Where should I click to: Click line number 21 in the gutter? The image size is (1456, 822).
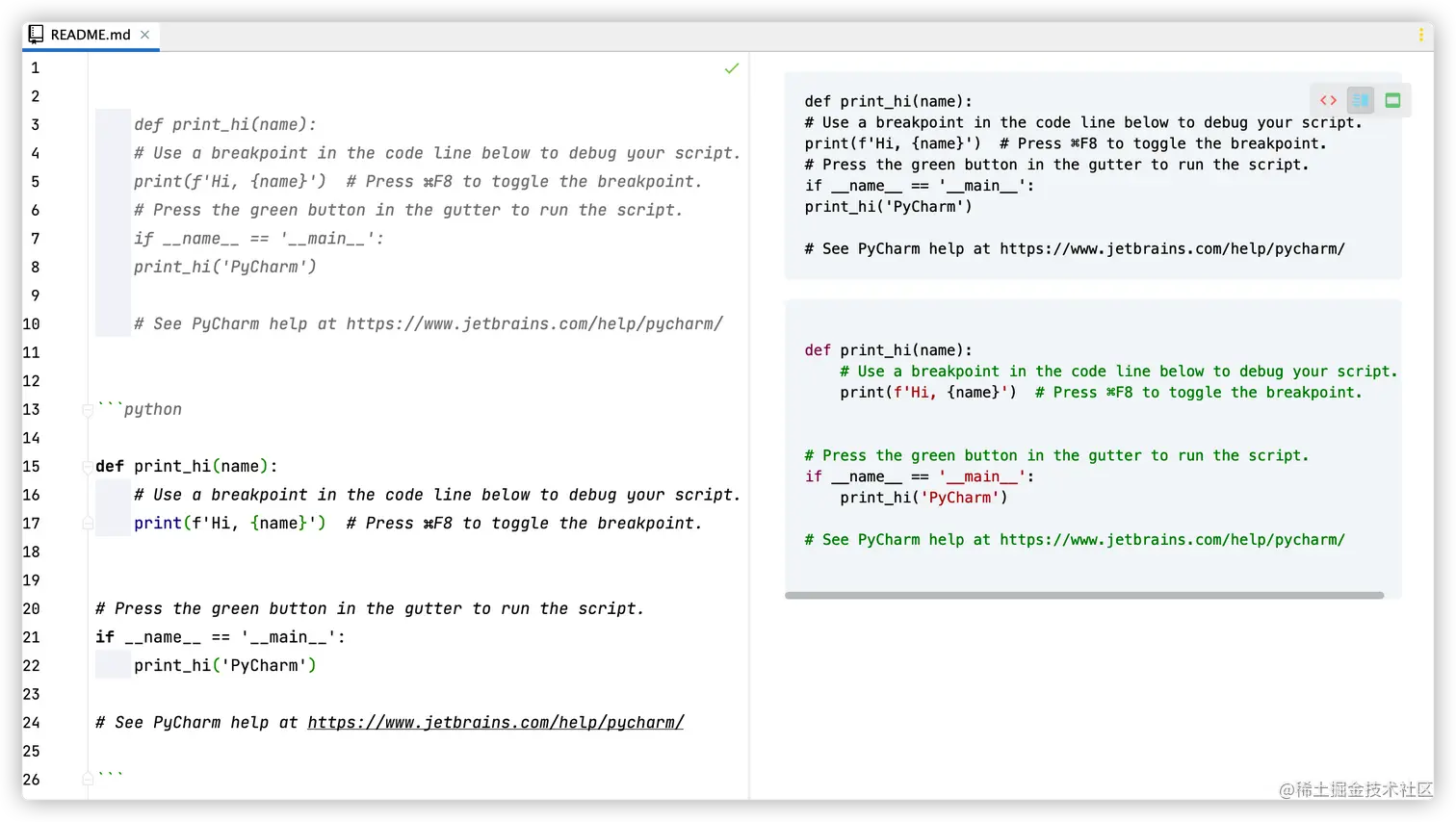(x=32, y=637)
